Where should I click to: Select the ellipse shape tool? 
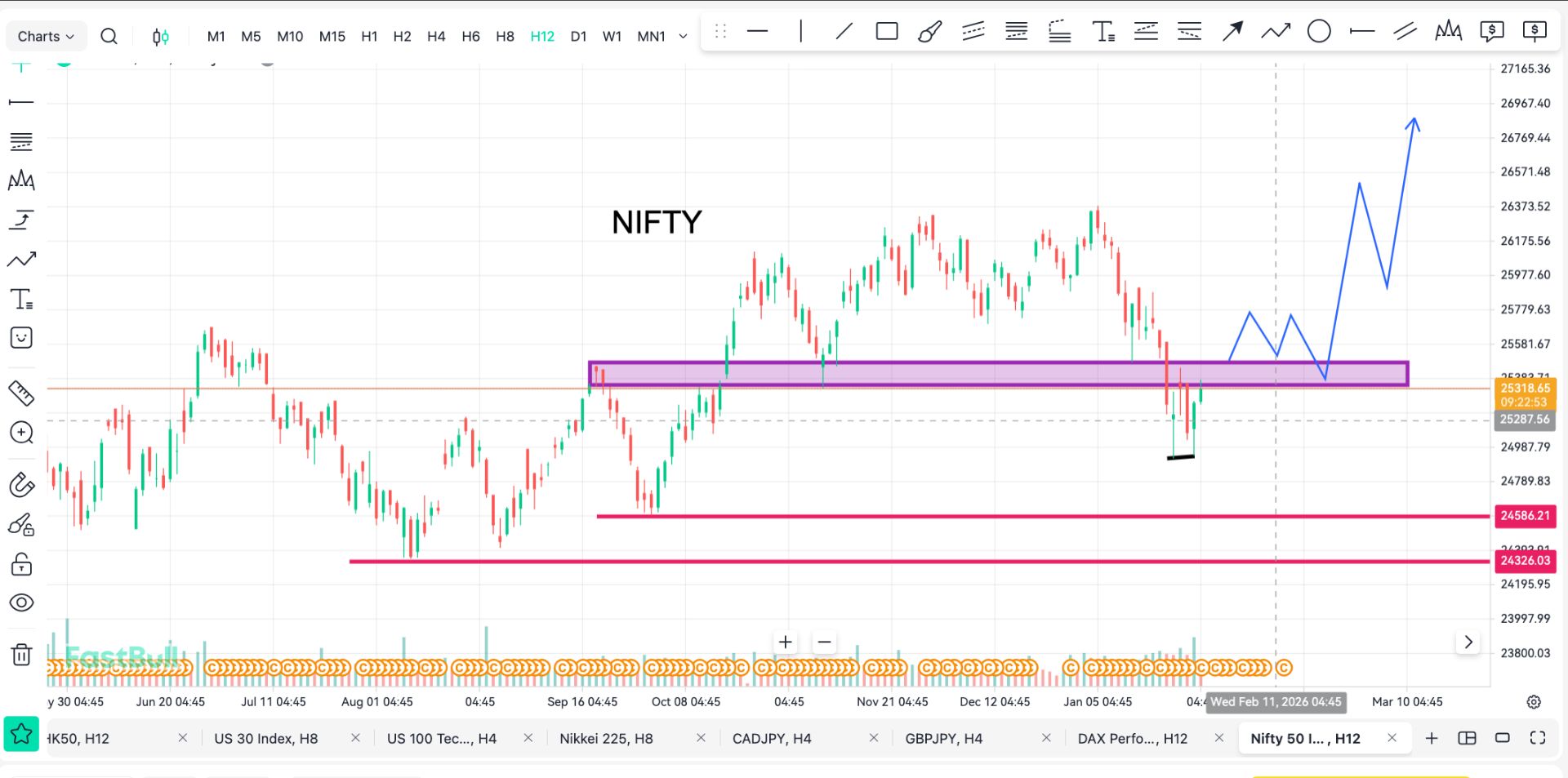[1318, 32]
